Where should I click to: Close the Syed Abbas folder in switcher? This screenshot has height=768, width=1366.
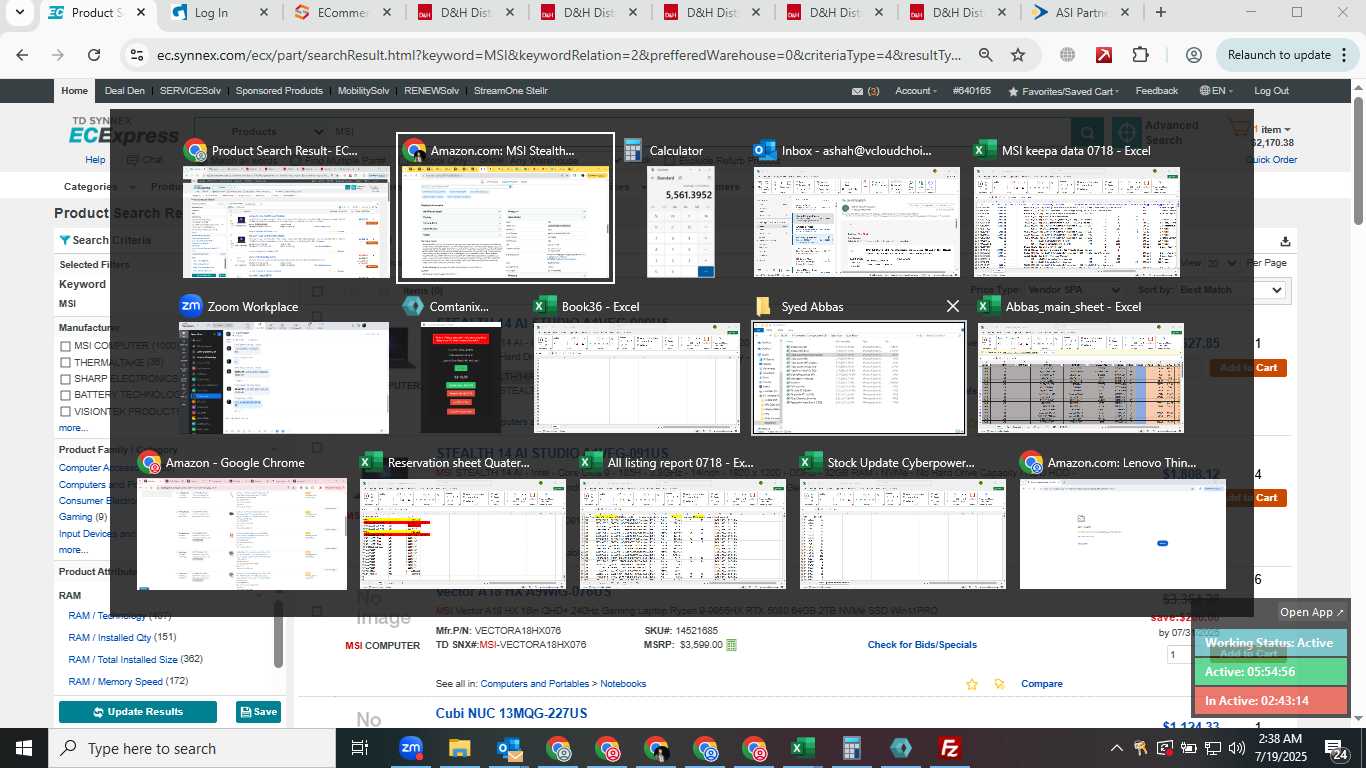[952, 306]
